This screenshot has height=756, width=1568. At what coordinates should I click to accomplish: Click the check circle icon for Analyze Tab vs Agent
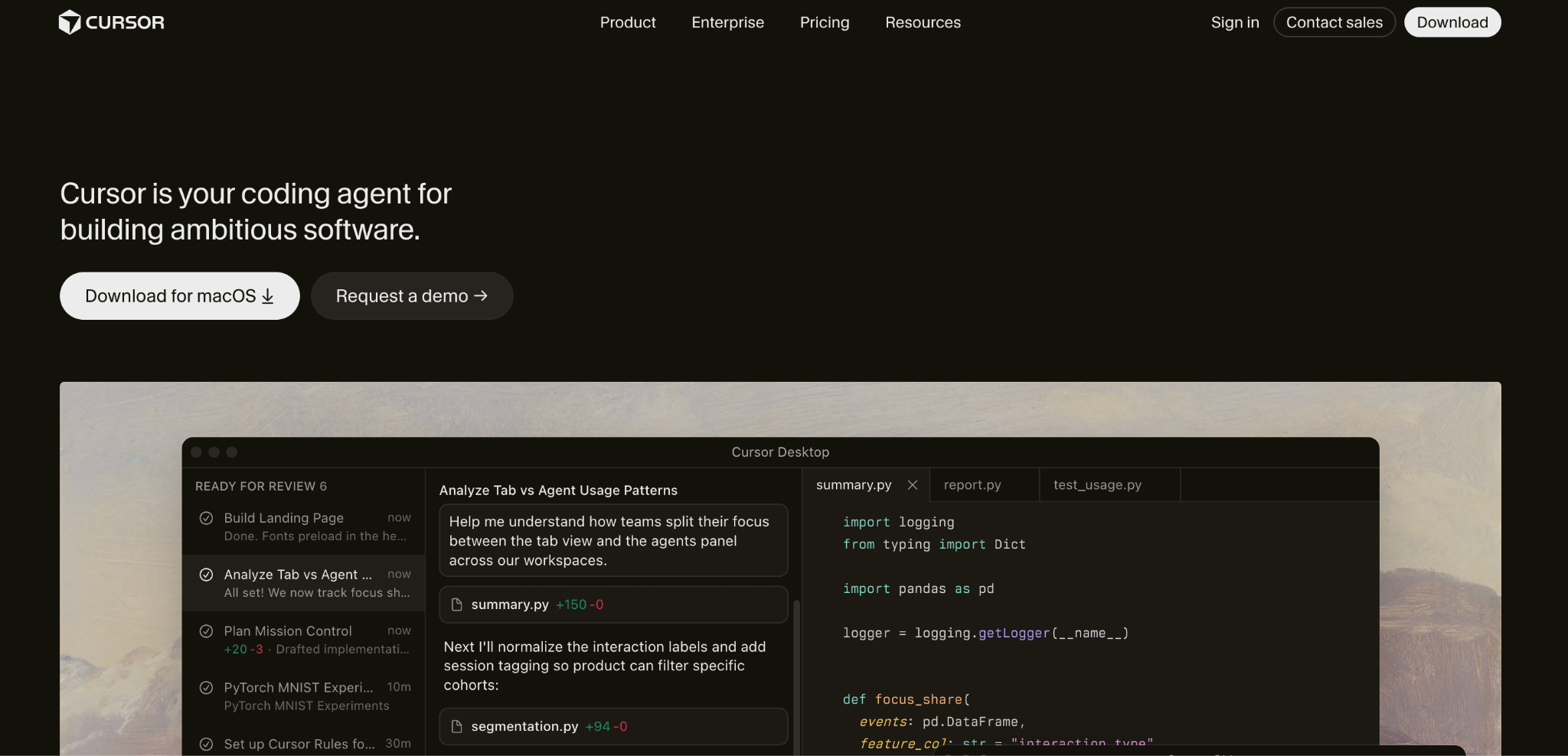tap(206, 575)
